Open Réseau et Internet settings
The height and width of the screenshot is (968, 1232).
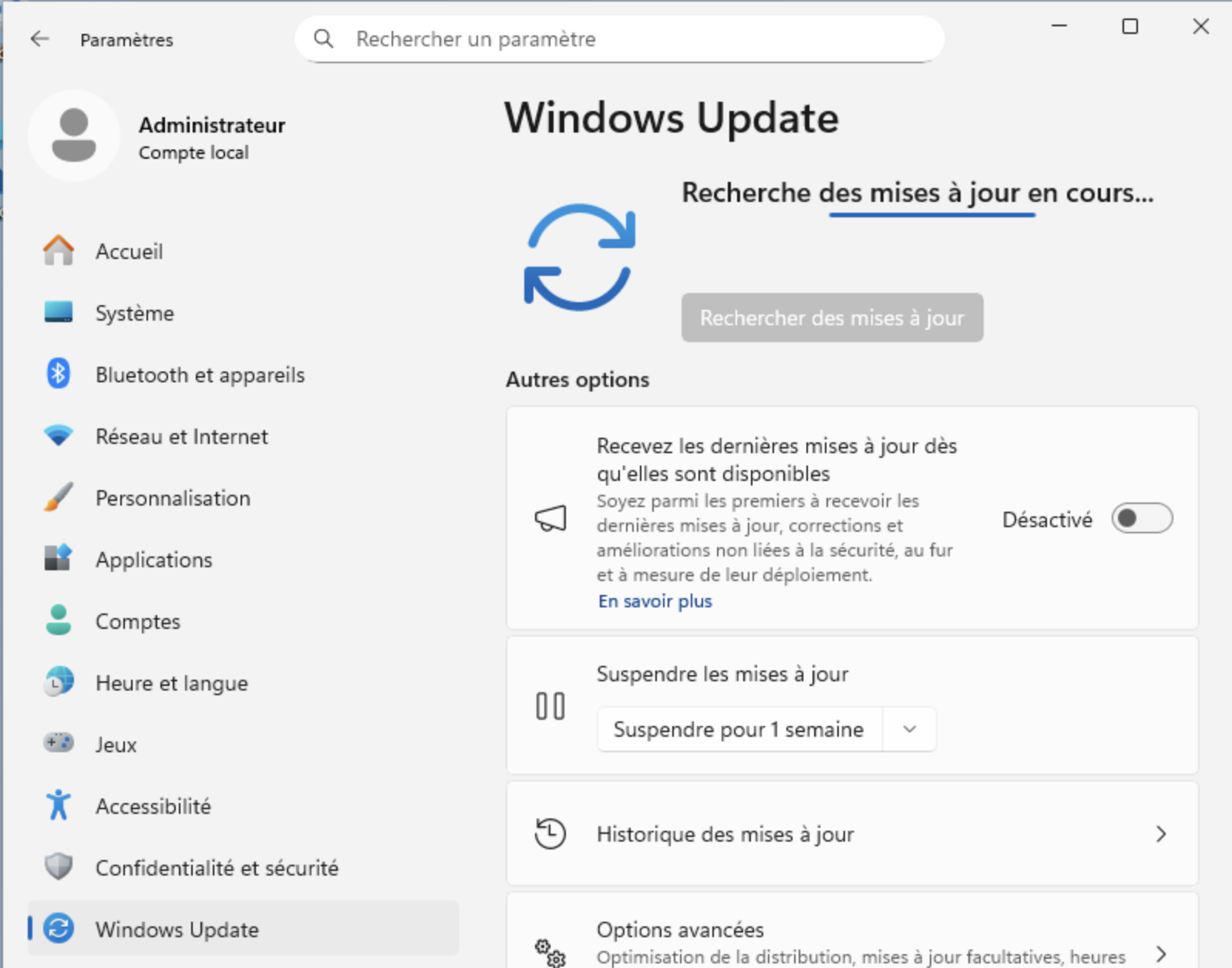click(243, 436)
